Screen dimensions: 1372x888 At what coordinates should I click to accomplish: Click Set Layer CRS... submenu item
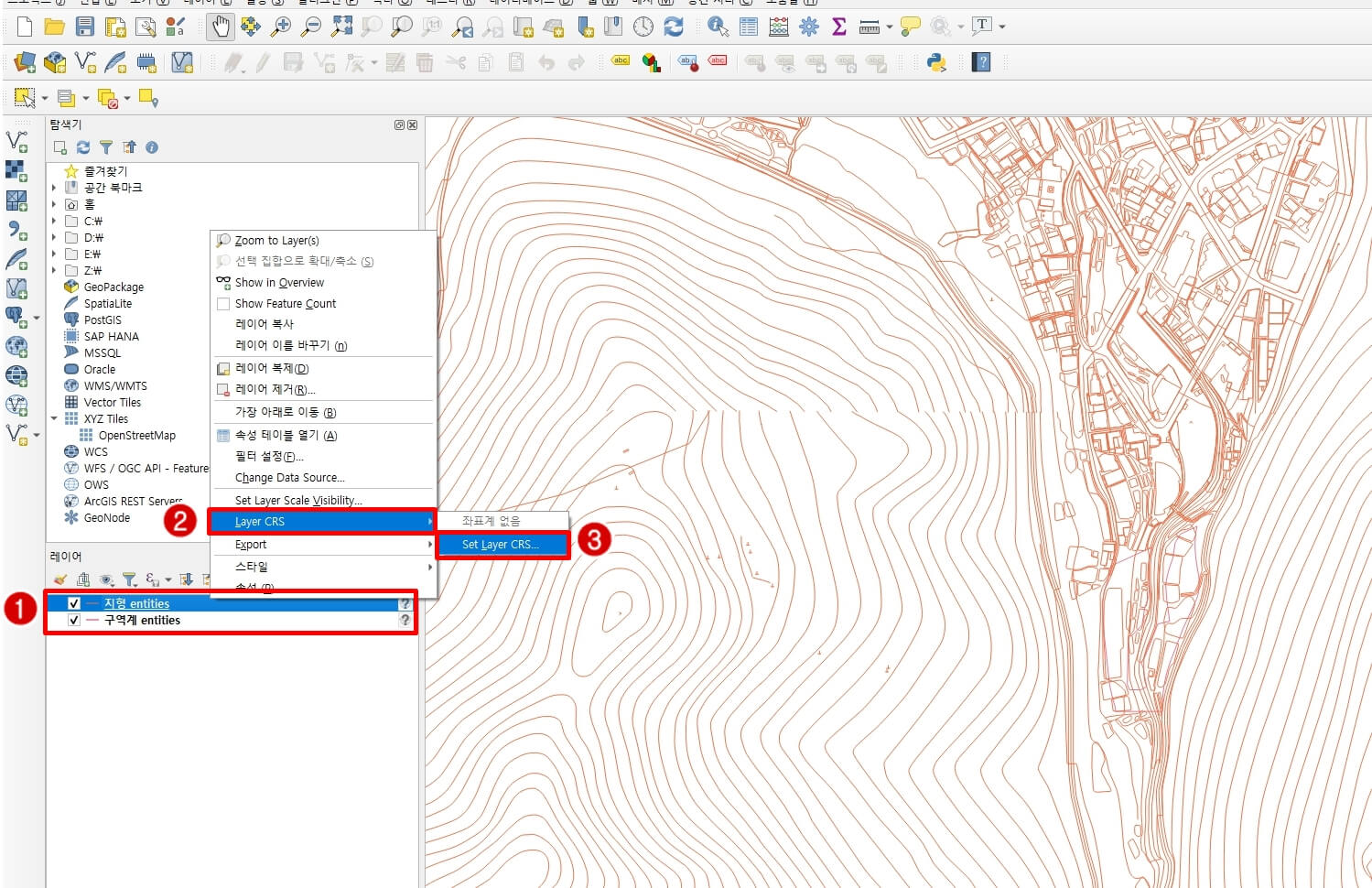(x=502, y=545)
